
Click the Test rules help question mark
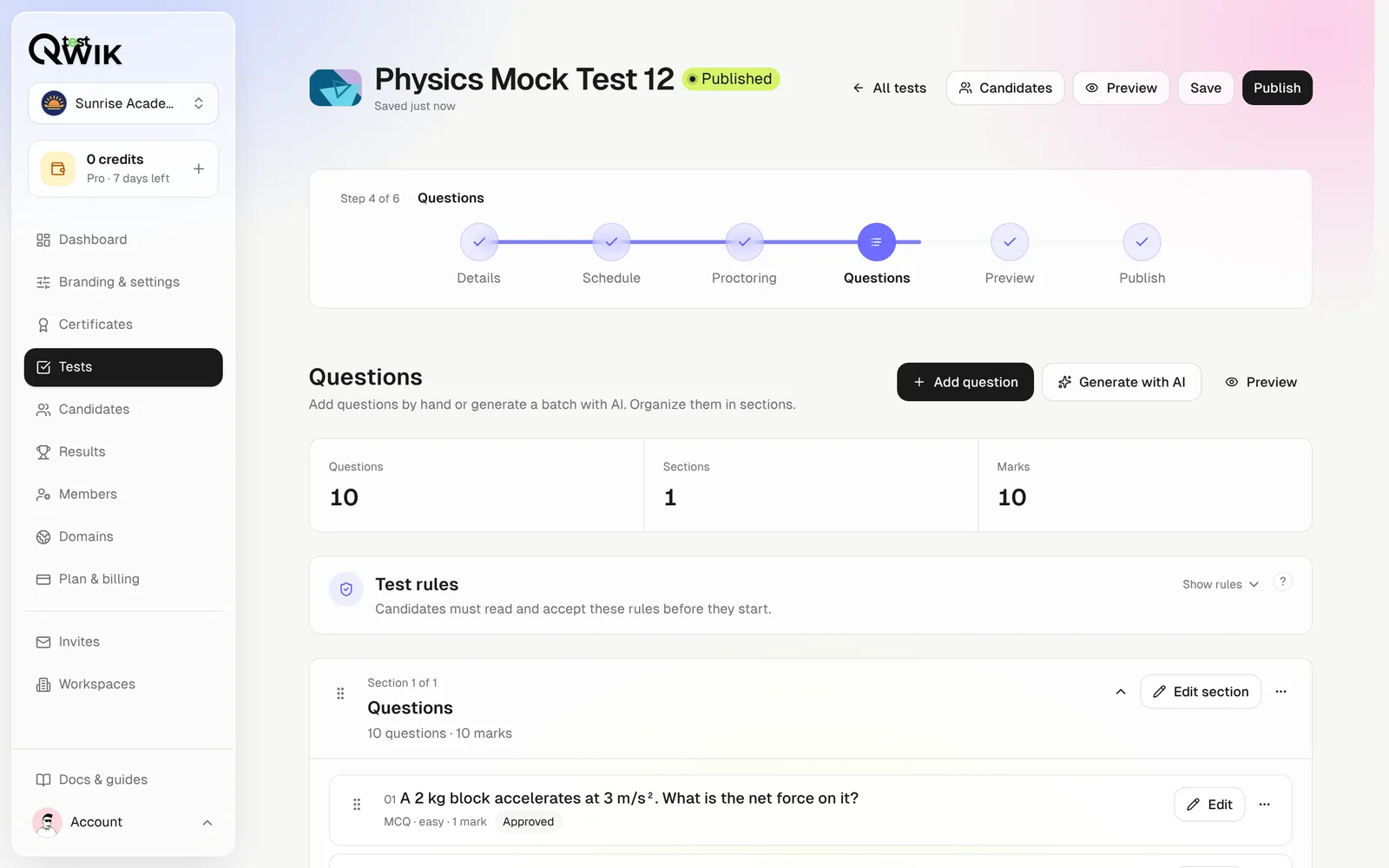pos(1282,582)
